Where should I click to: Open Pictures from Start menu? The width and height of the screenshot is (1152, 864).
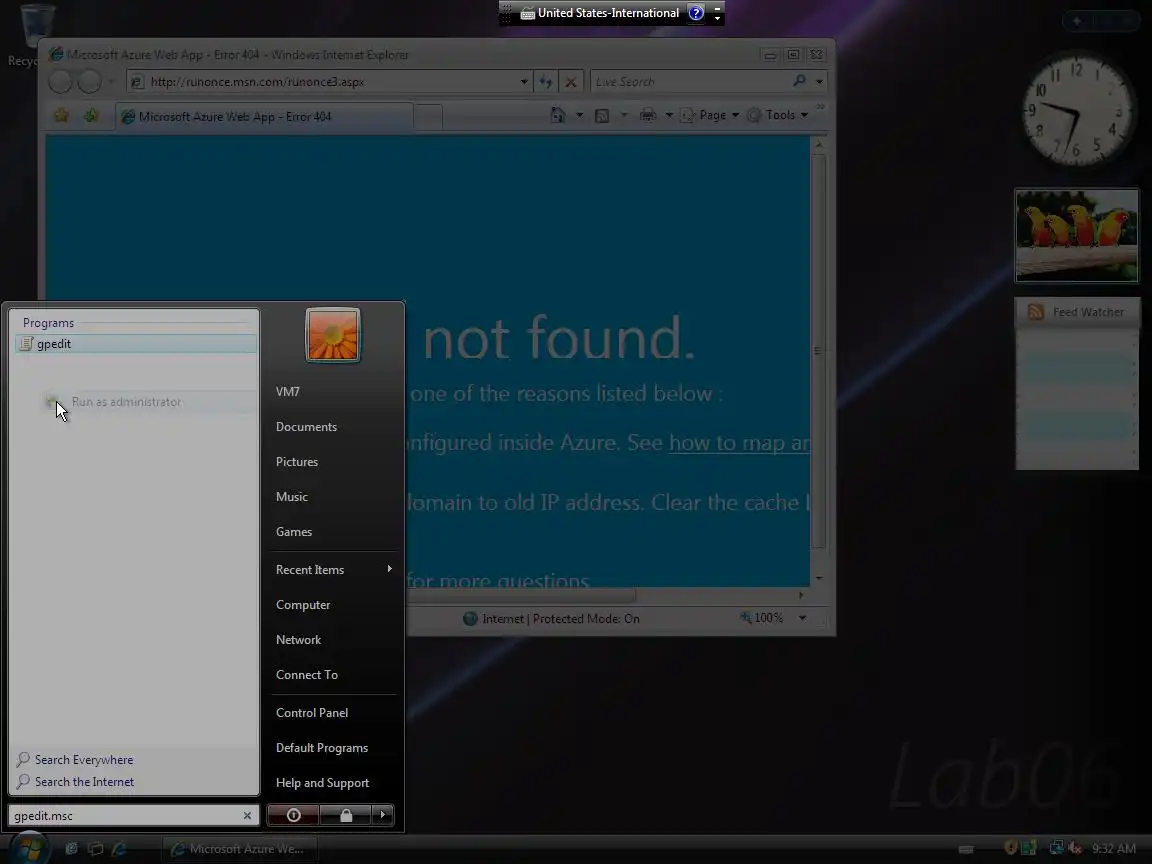click(297, 462)
